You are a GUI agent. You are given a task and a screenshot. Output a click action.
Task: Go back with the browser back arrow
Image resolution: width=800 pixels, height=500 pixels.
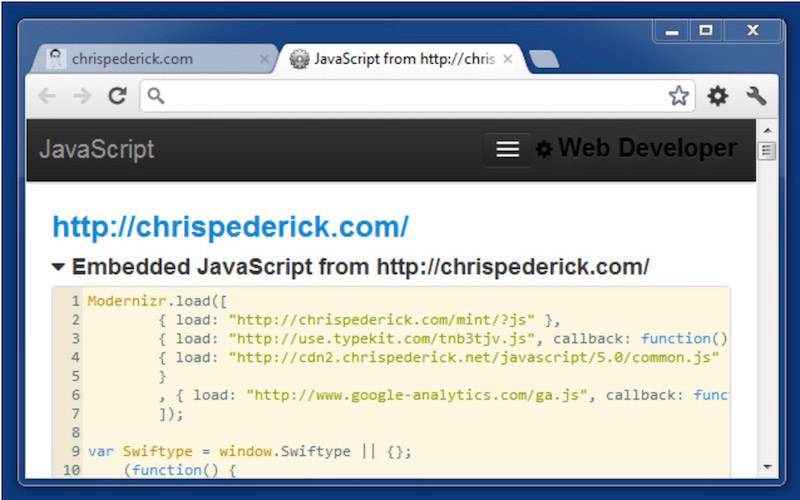coord(47,95)
